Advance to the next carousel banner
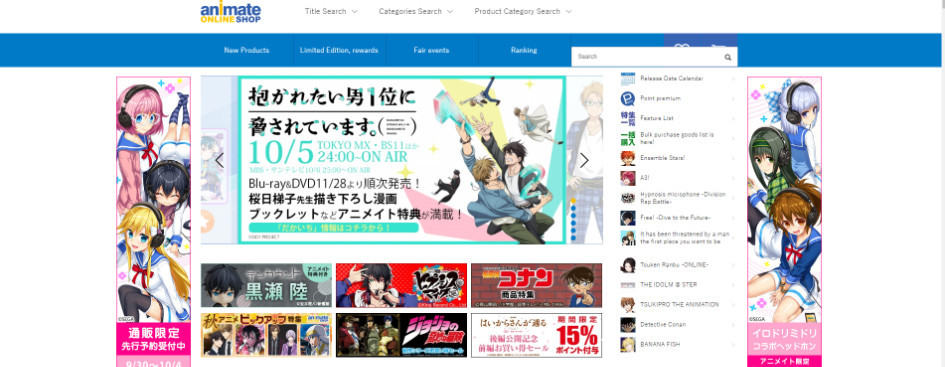 [x=584, y=160]
